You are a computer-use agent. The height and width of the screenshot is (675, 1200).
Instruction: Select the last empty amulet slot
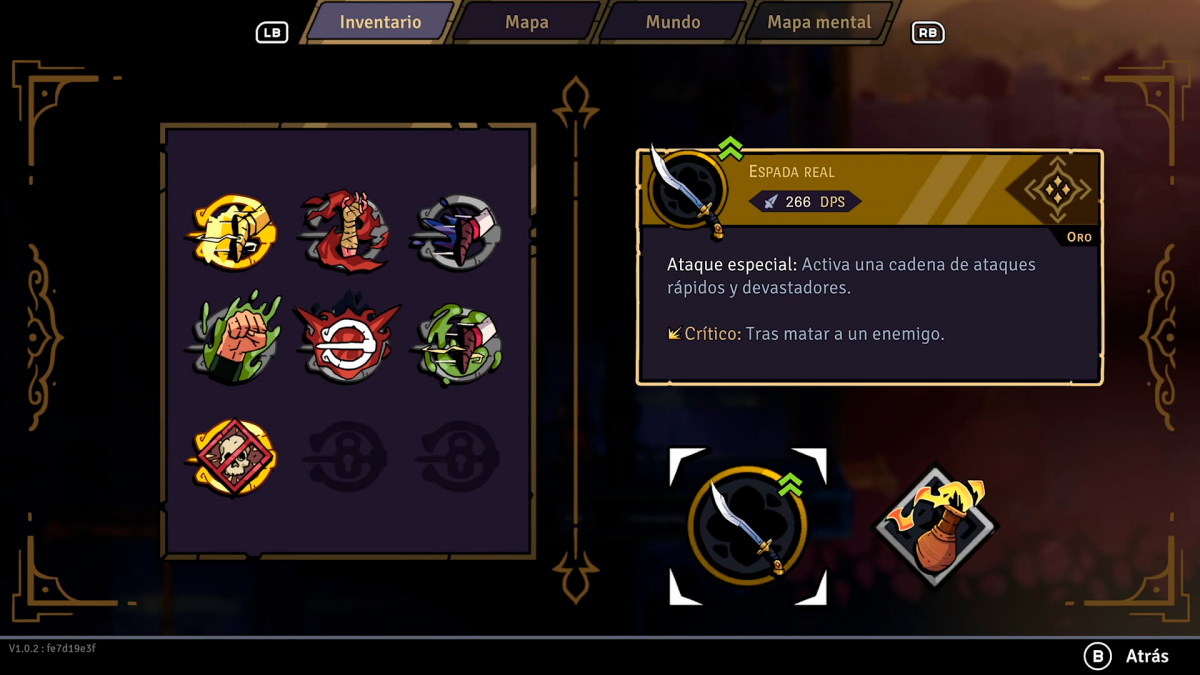458,456
